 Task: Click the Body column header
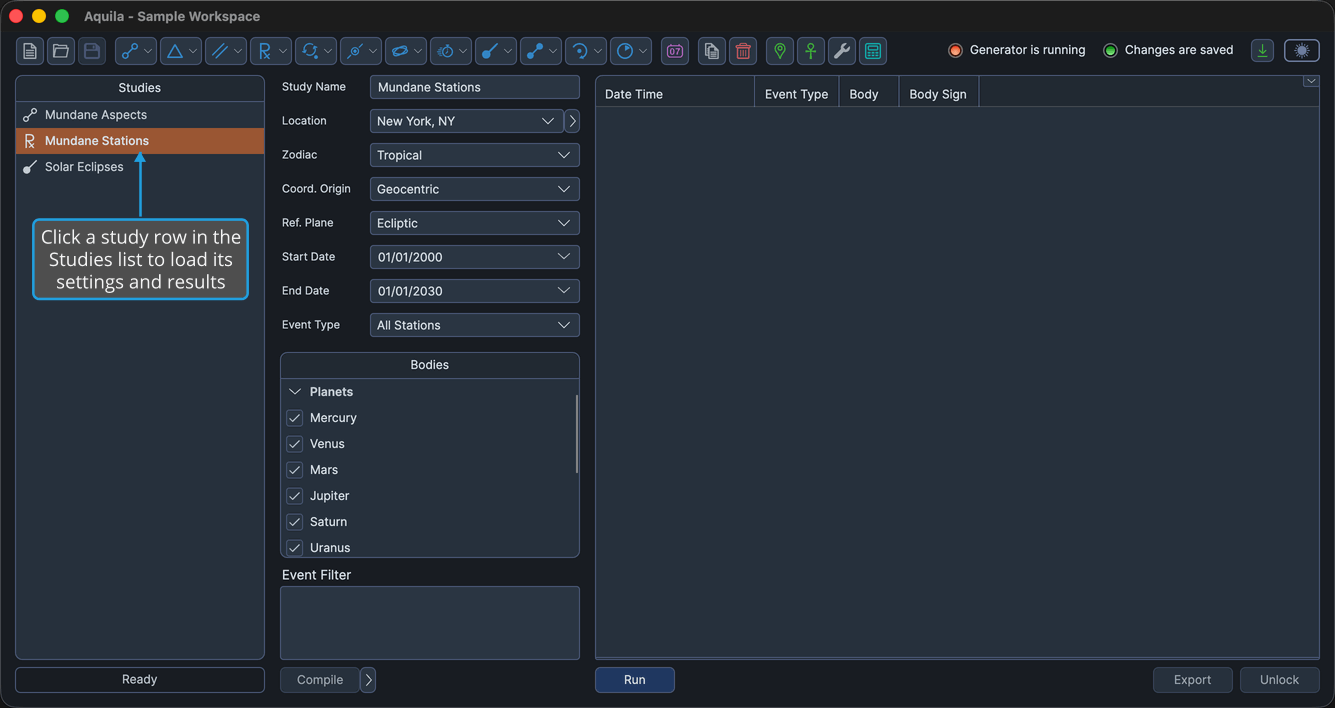(x=868, y=94)
